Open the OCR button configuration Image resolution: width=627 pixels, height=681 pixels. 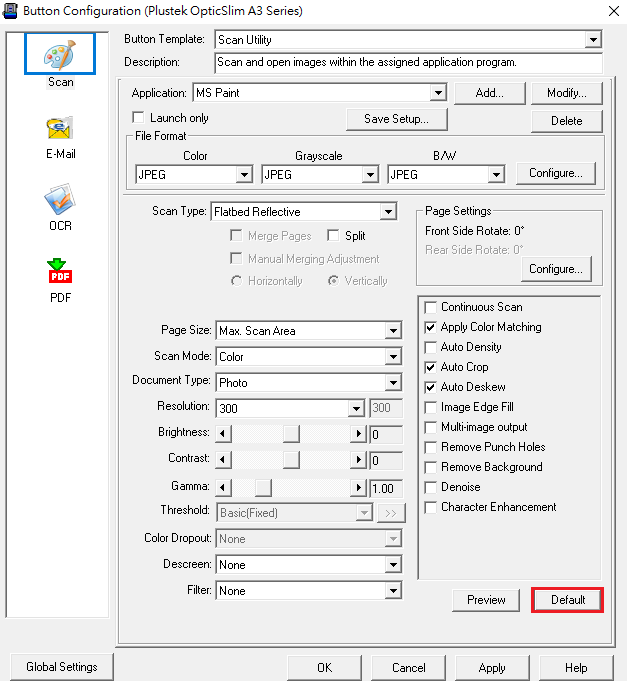(x=60, y=201)
